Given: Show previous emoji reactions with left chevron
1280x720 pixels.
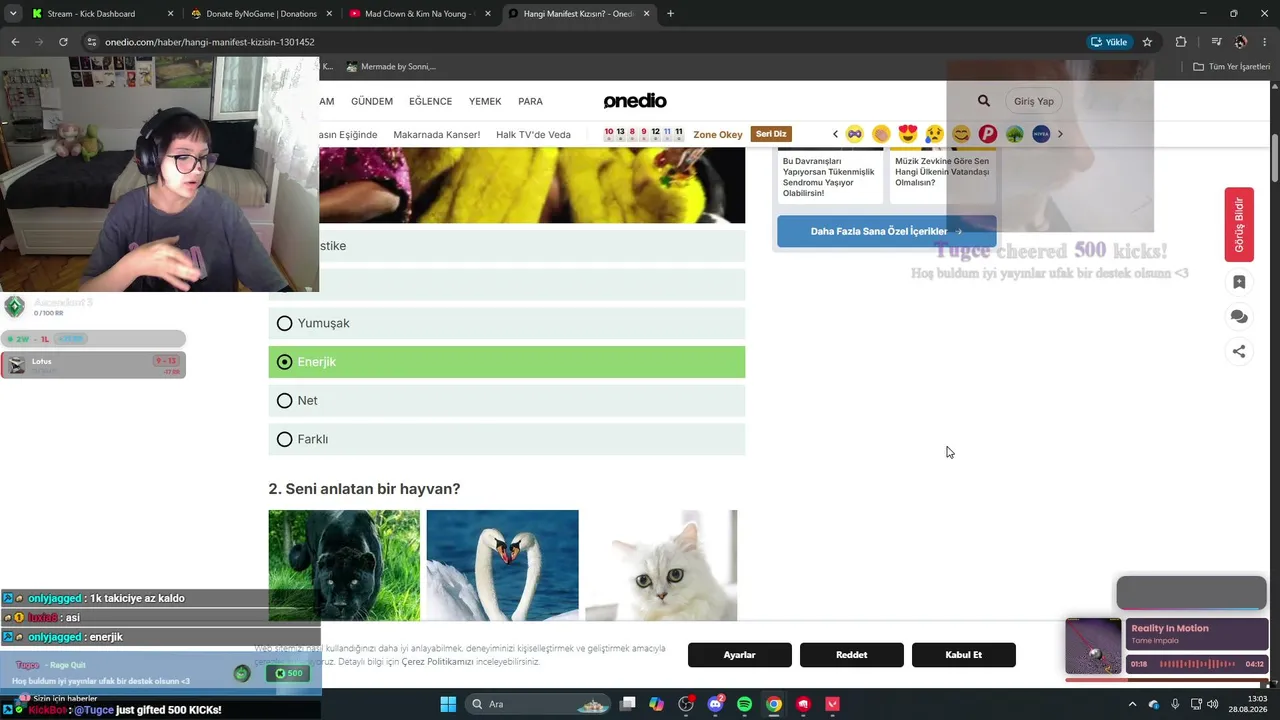Looking at the screenshot, I should point(835,134).
